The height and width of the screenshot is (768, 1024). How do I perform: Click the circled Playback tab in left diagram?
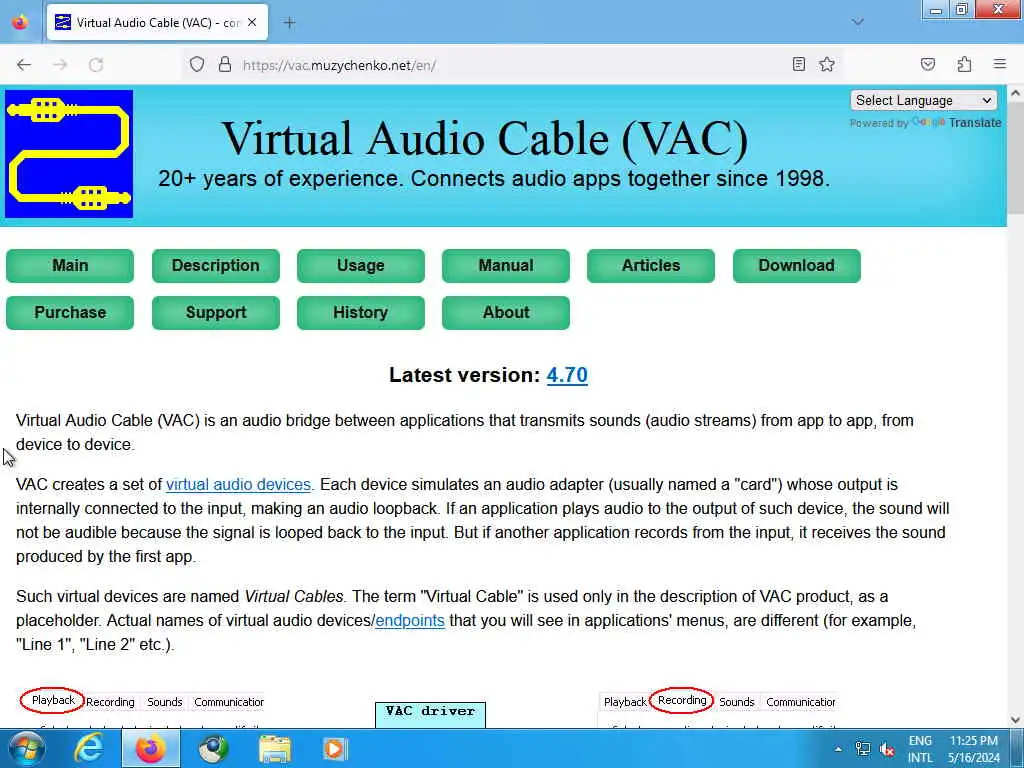(52, 700)
